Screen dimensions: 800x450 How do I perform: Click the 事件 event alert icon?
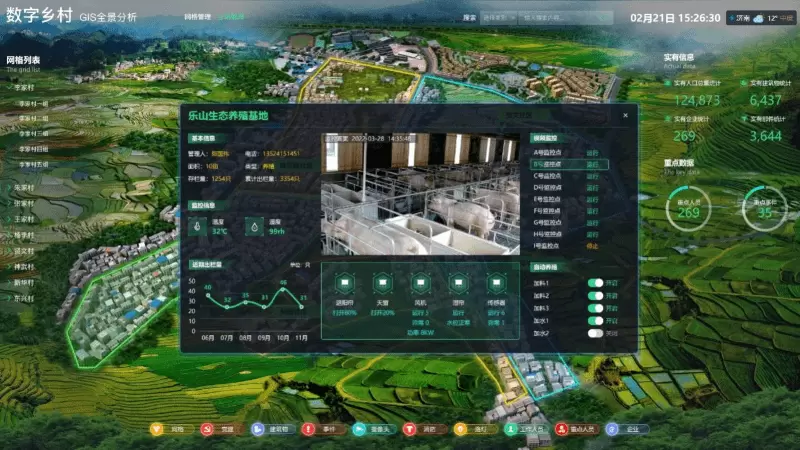click(308, 429)
